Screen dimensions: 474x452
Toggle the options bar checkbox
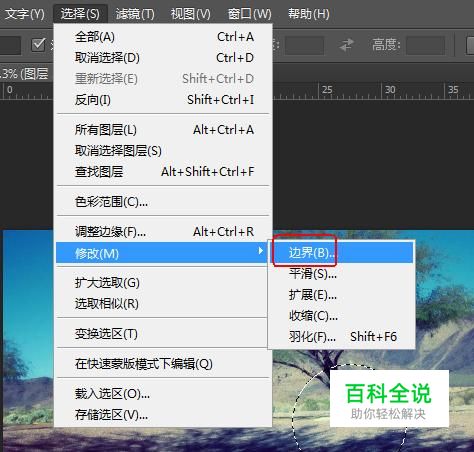[38, 44]
